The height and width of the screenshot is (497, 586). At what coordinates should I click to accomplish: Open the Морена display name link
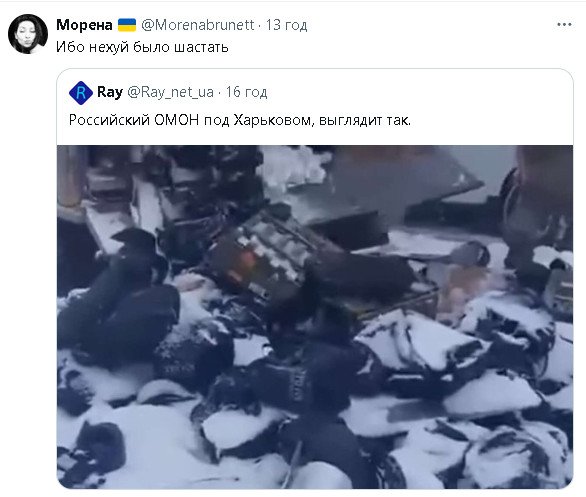84,25
